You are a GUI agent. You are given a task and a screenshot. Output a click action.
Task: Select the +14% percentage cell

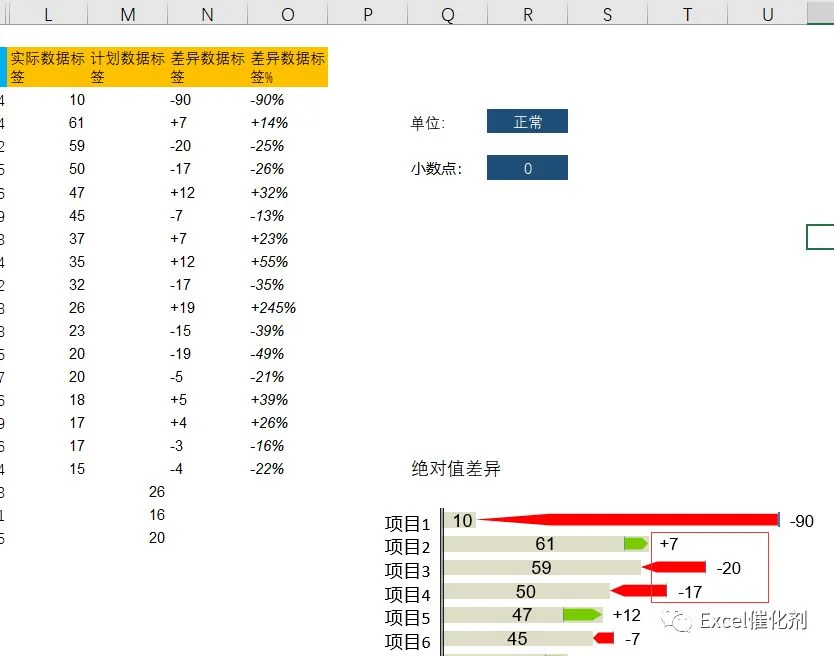(x=288, y=123)
